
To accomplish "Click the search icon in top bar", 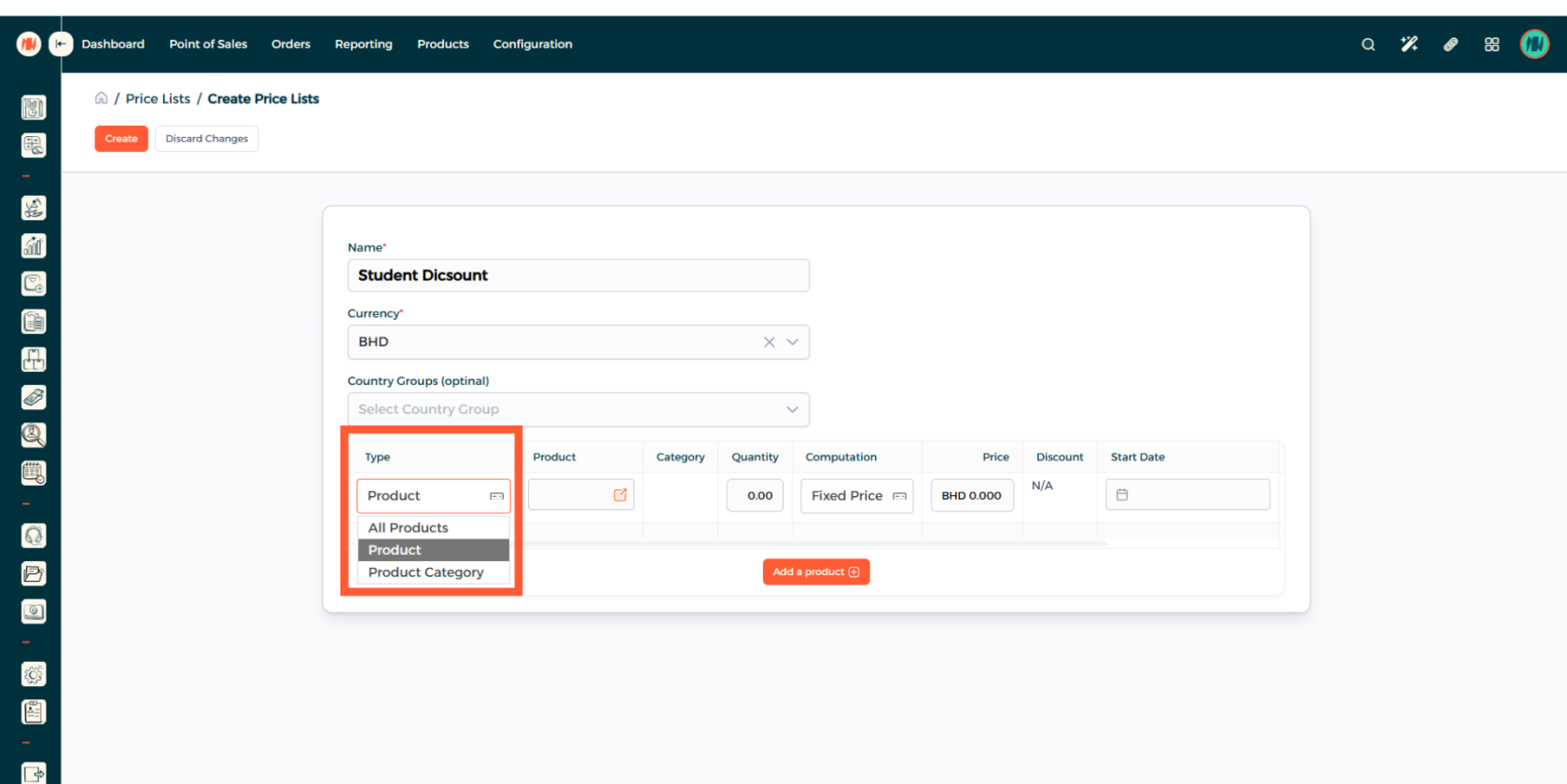I will click(x=1367, y=45).
